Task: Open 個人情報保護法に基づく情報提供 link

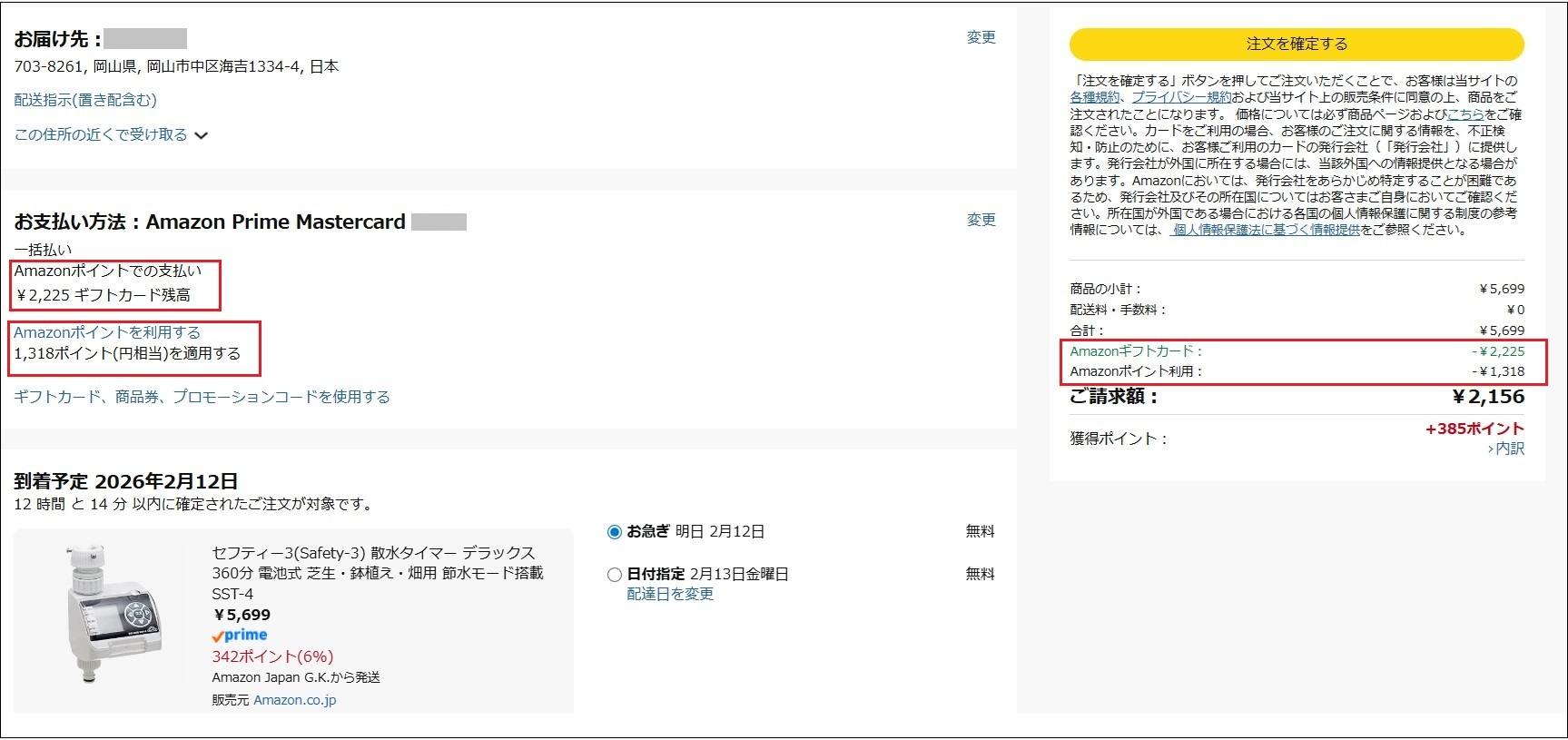Action: coord(1266,230)
